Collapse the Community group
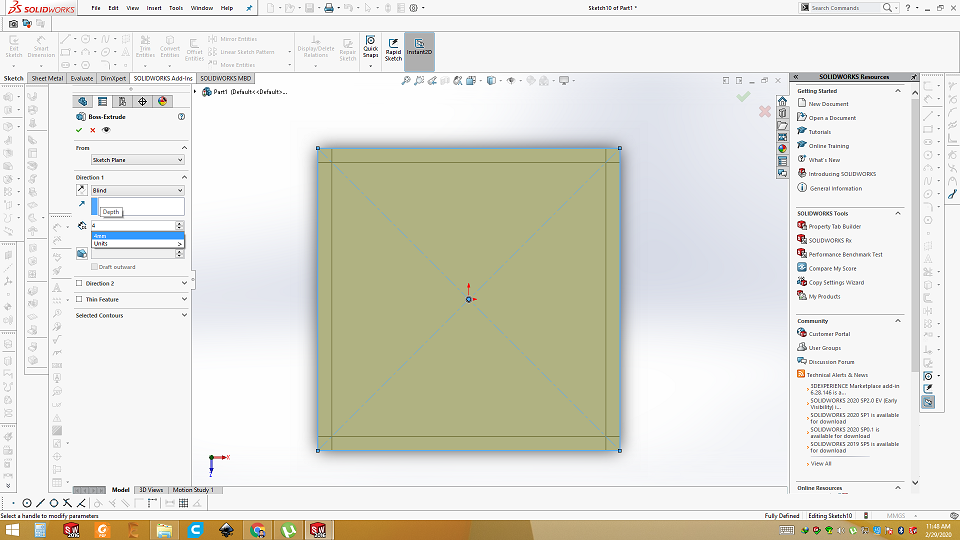Viewport: 960px width, 540px height. (898, 321)
